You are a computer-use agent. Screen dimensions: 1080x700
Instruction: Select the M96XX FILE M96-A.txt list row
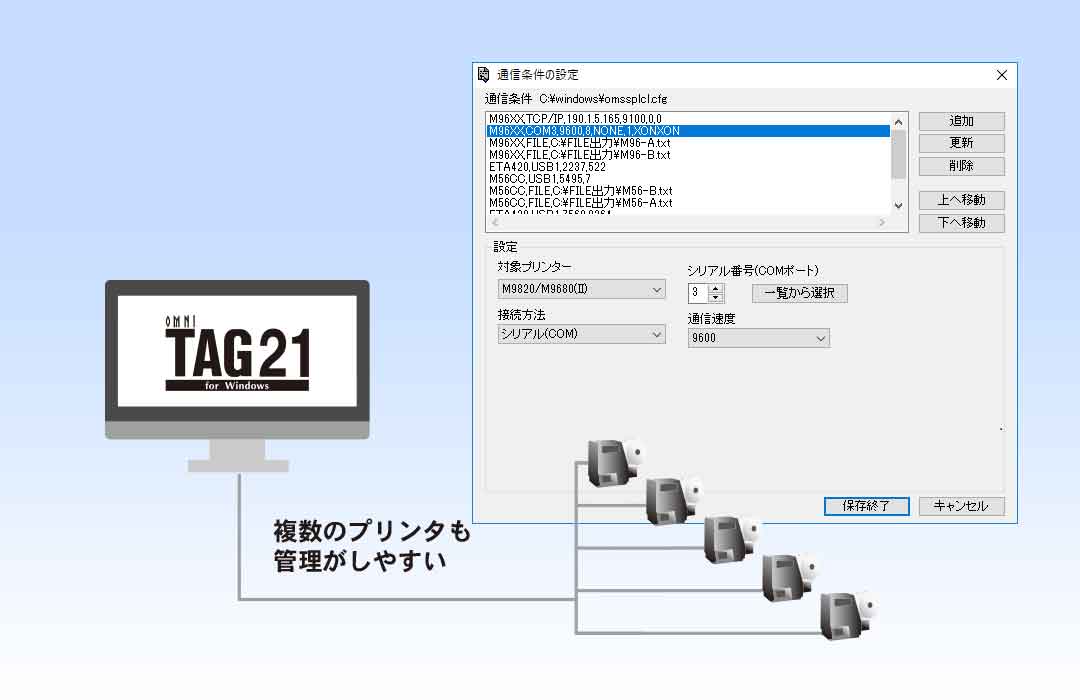pyautogui.click(x=688, y=143)
